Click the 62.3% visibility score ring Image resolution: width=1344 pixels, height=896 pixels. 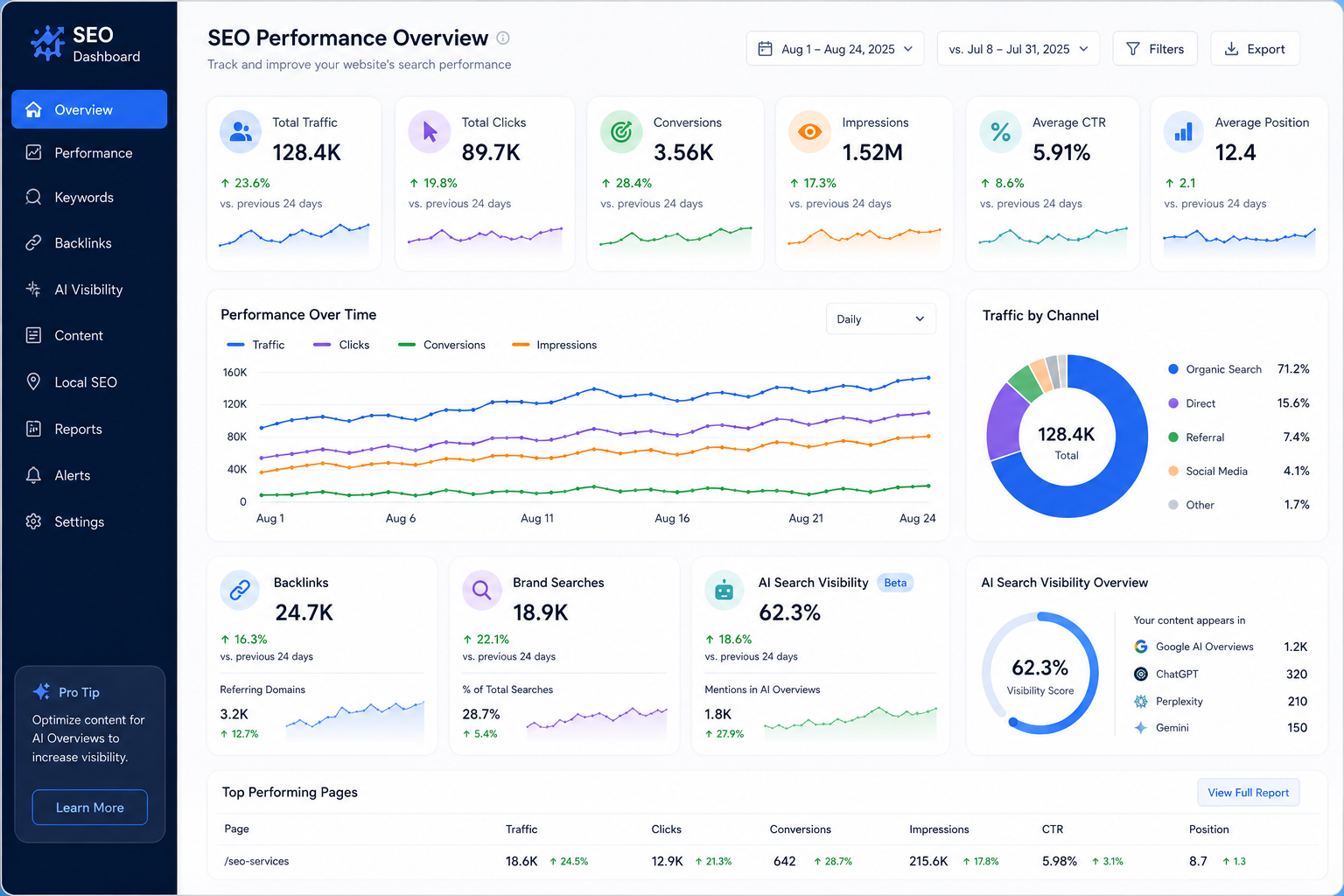coord(1040,673)
